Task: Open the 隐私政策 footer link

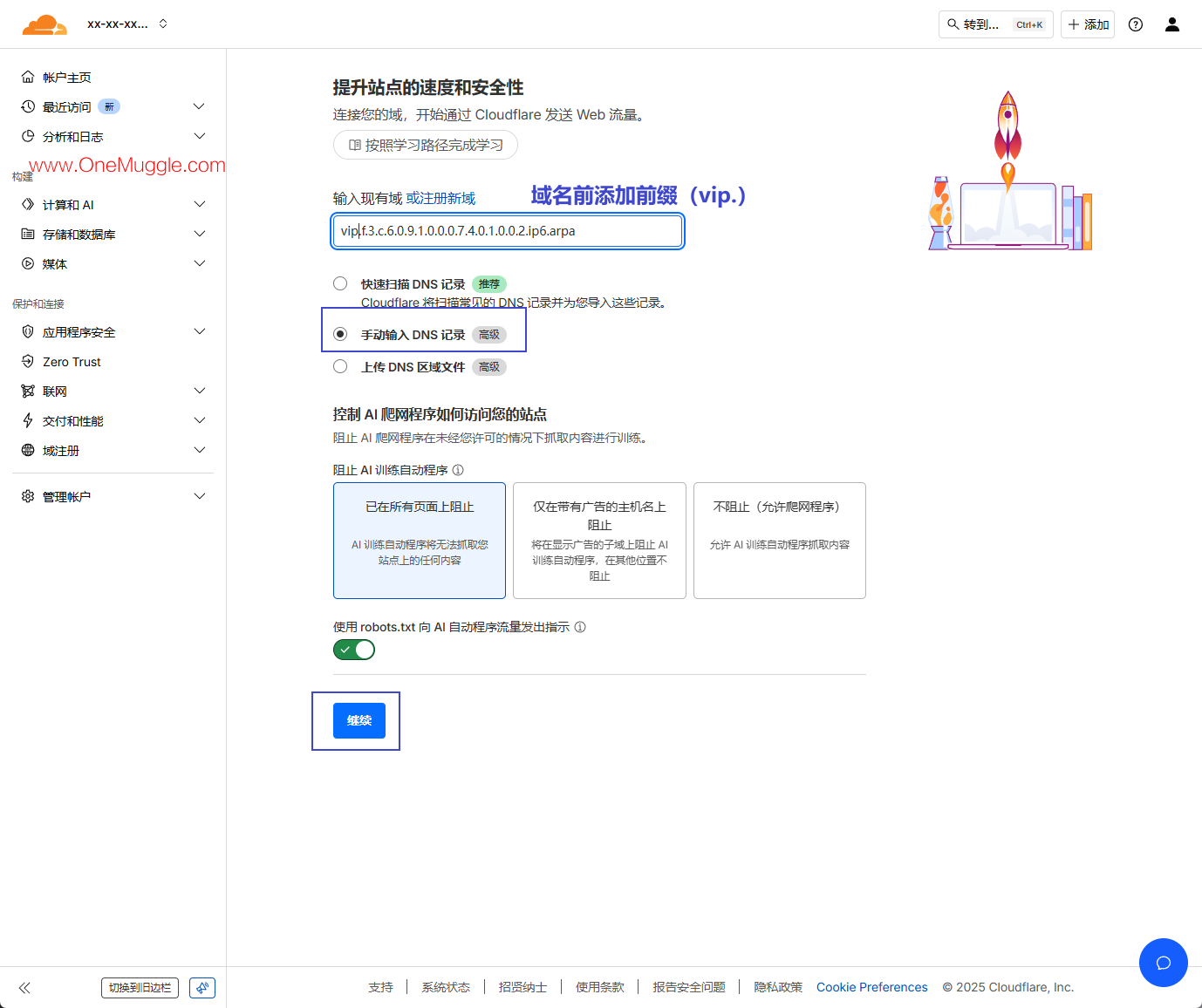Action: (778, 987)
